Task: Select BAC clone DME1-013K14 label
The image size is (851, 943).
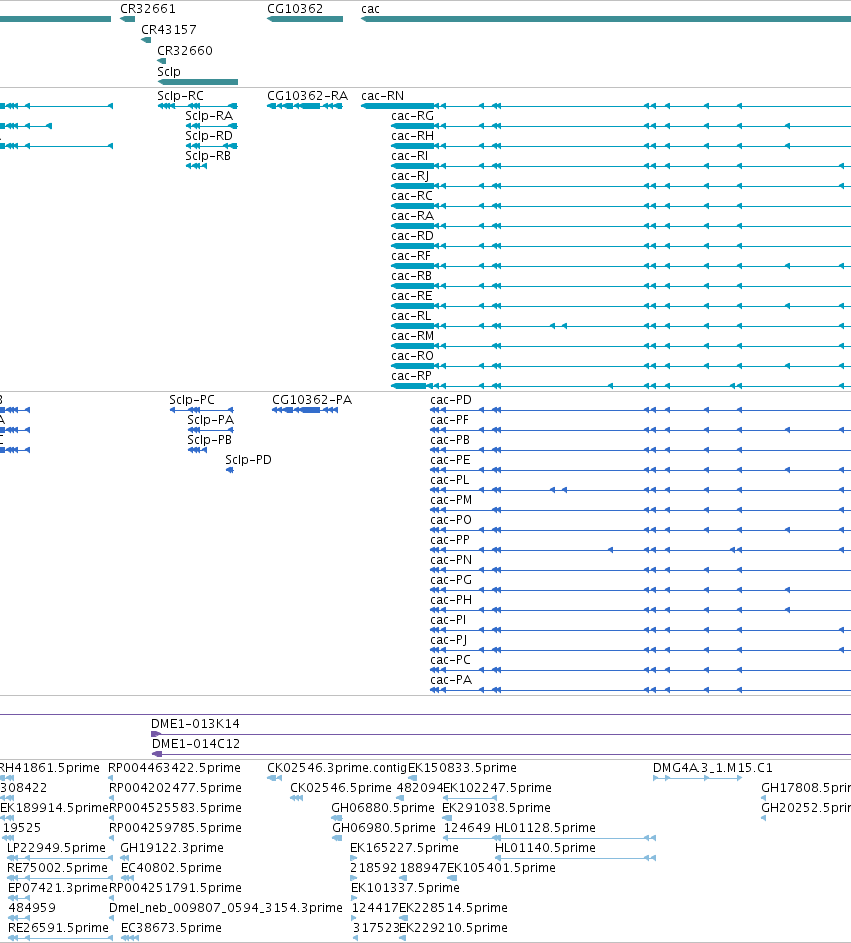Action: coord(195,724)
